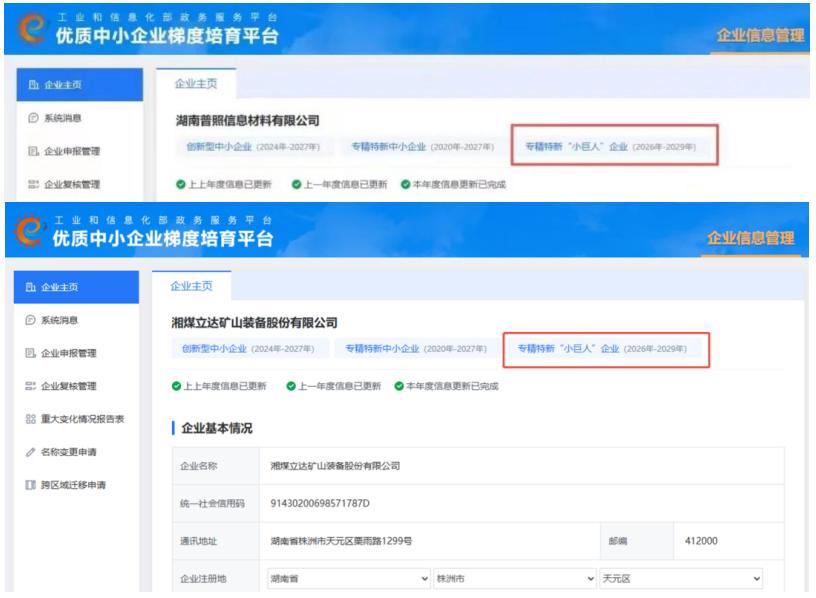Open 系统消息 in the top sidebar
The width and height of the screenshot is (816, 598).
[x=80, y=118]
